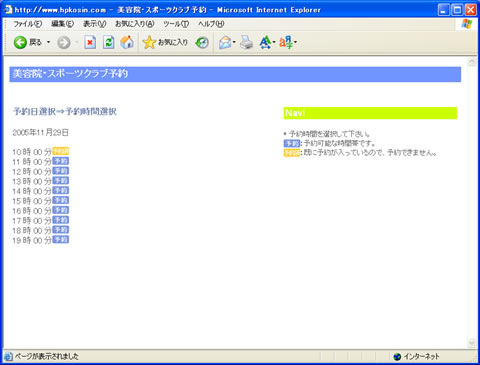Reserve the 16時00分 time slot
The image size is (480, 365).
61,210
